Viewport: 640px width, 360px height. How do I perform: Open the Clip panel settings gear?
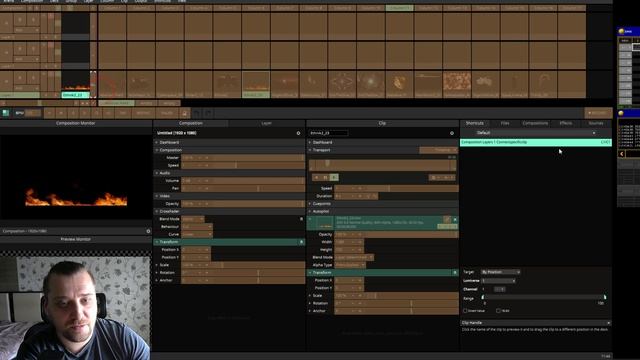coord(452,133)
